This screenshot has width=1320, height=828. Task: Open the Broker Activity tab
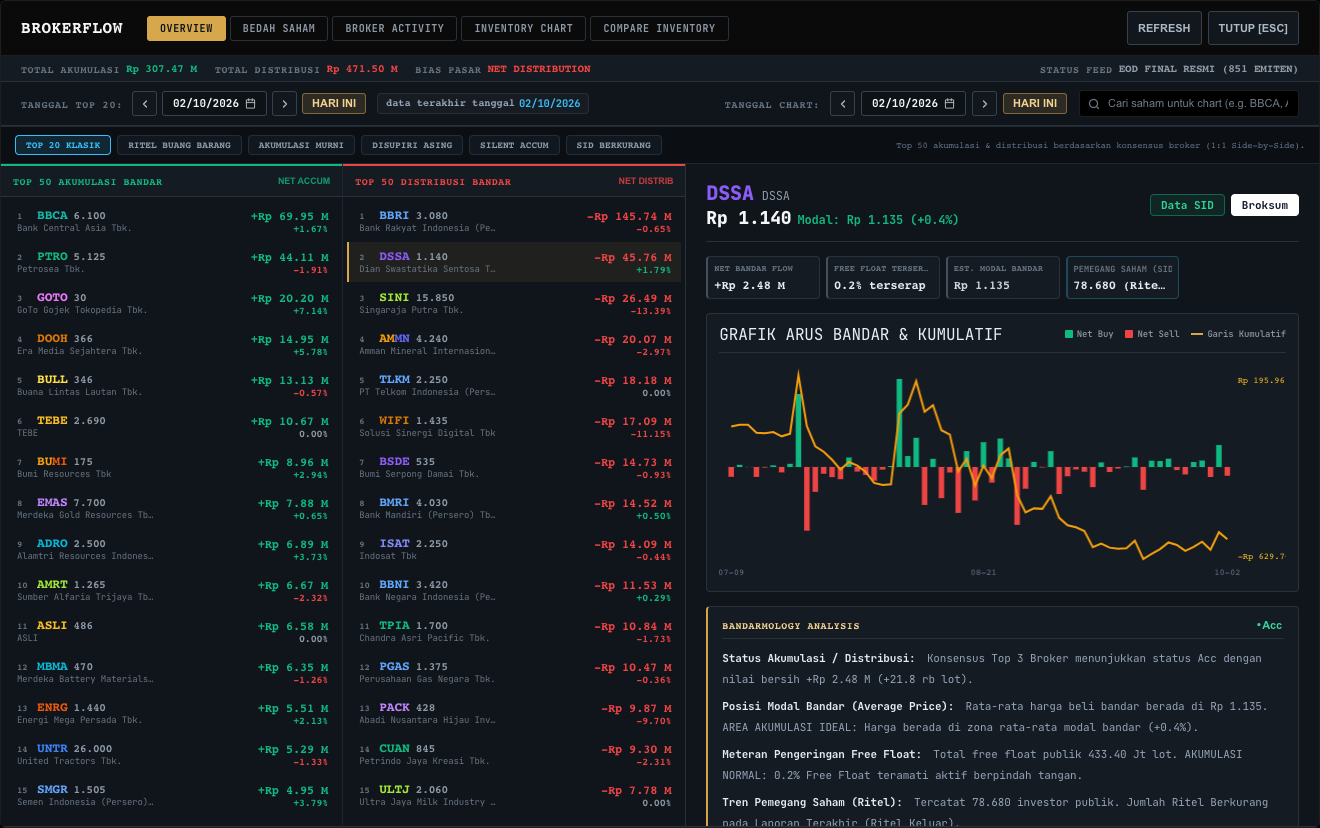point(394,28)
